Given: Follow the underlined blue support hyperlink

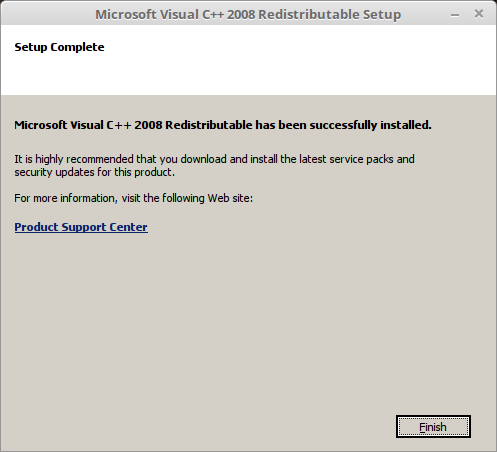Looking at the screenshot, I should pyautogui.click(x=81, y=227).
